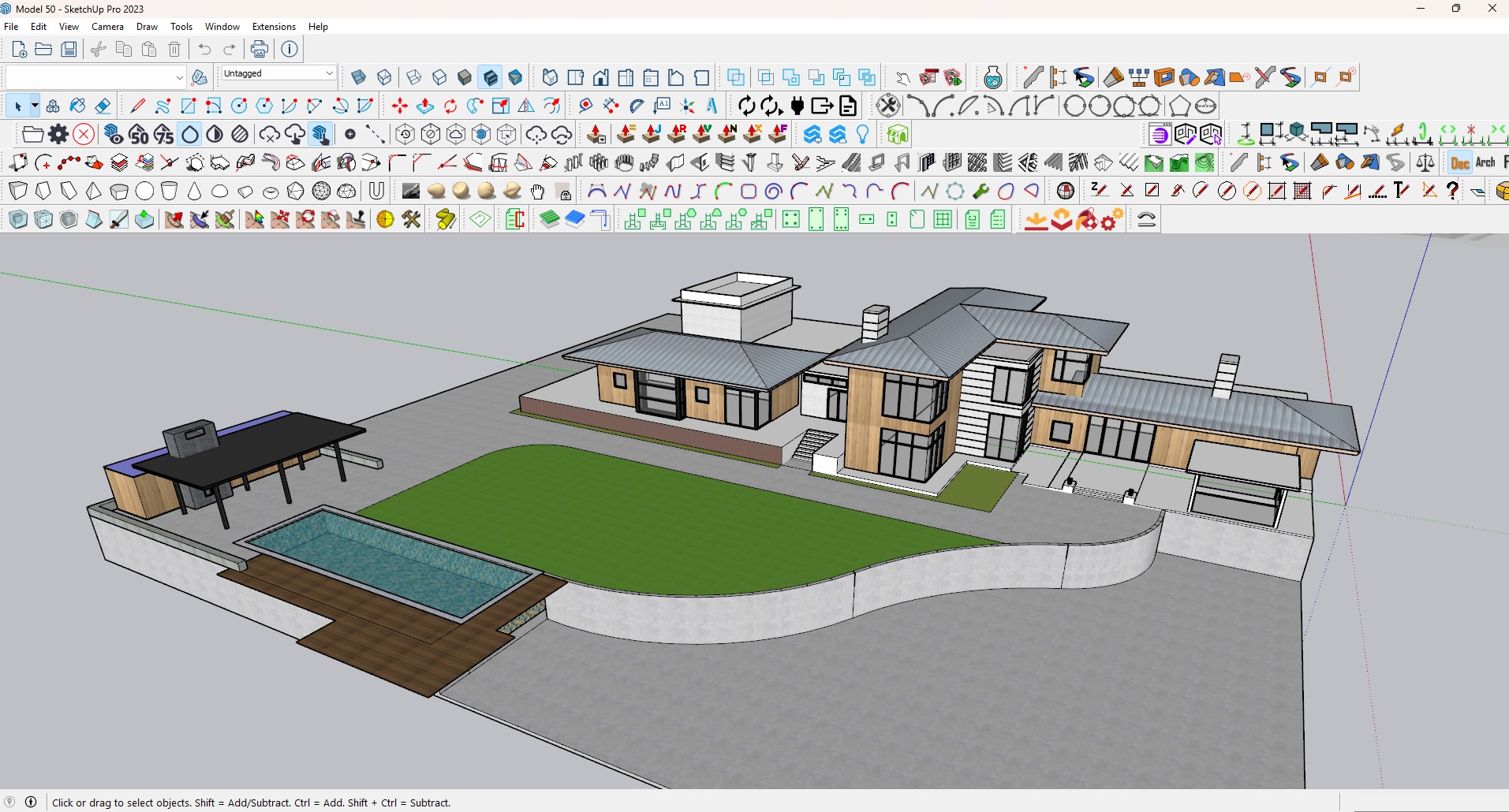Screen dimensions: 1509x812
Task: Open the File menu
Action: [11, 27]
